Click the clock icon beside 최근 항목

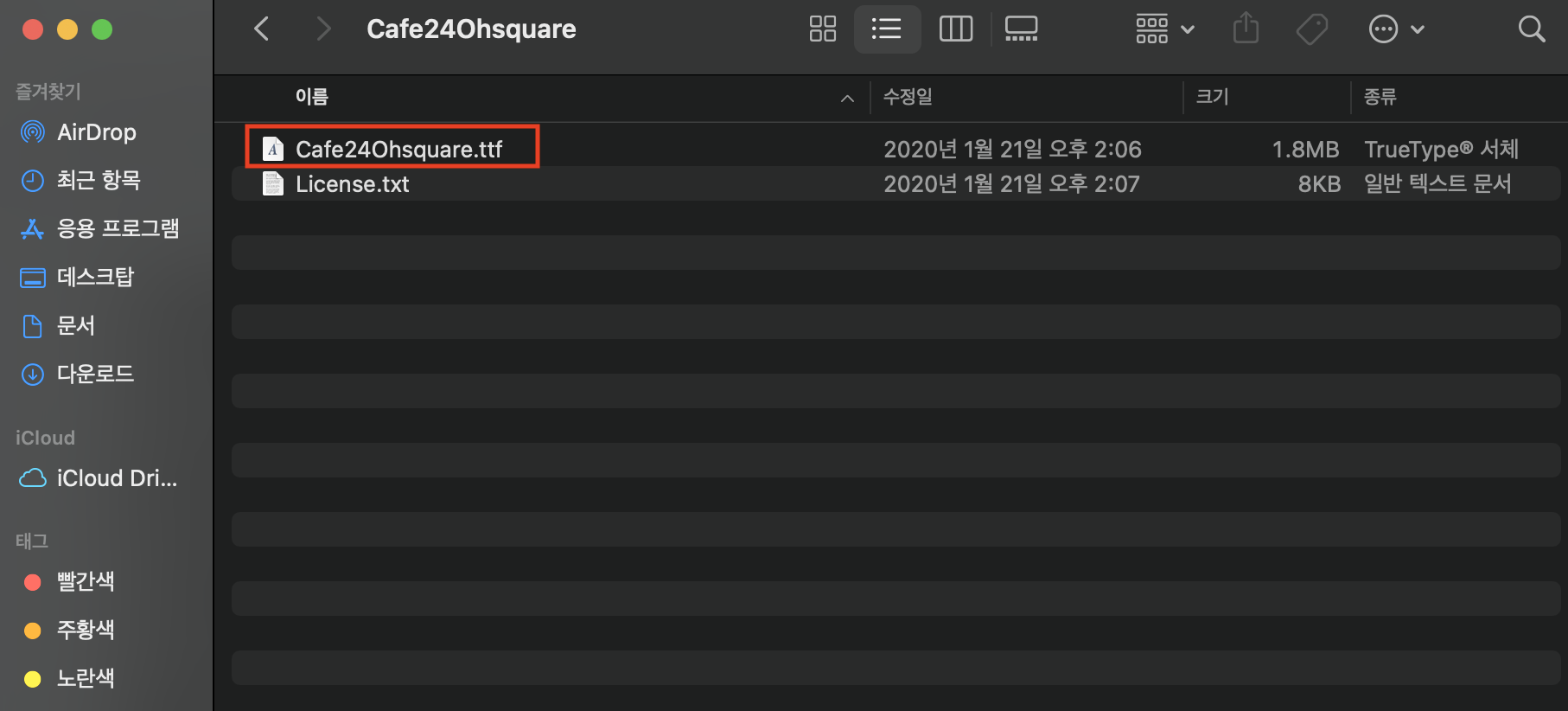click(33, 181)
